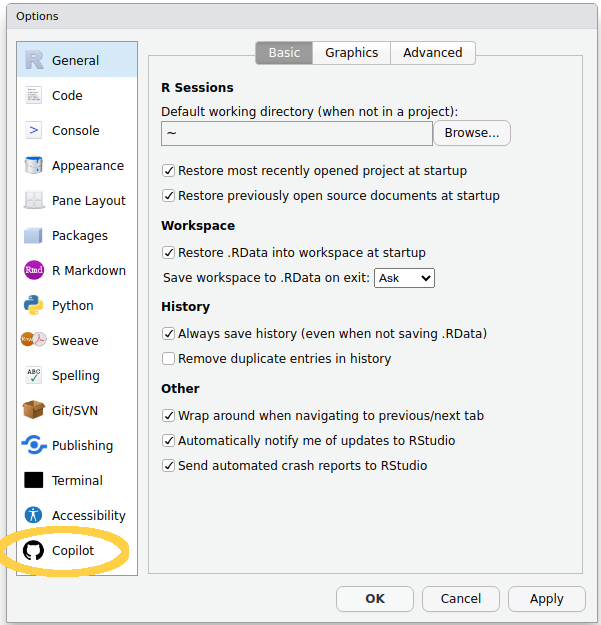601x625 pixels.
Task: Select the Spelling label
Action: click(76, 375)
